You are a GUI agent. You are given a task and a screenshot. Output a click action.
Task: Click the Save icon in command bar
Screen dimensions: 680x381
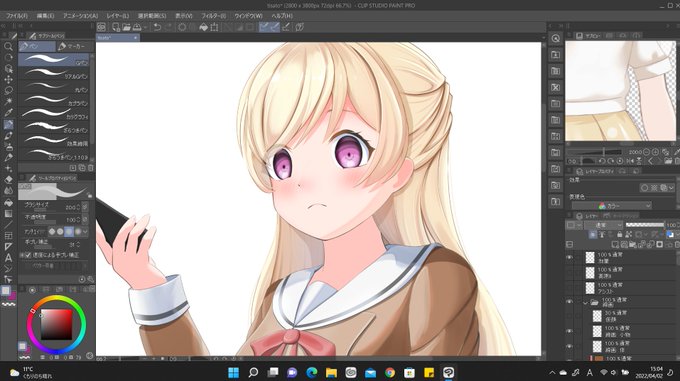pos(137,27)
